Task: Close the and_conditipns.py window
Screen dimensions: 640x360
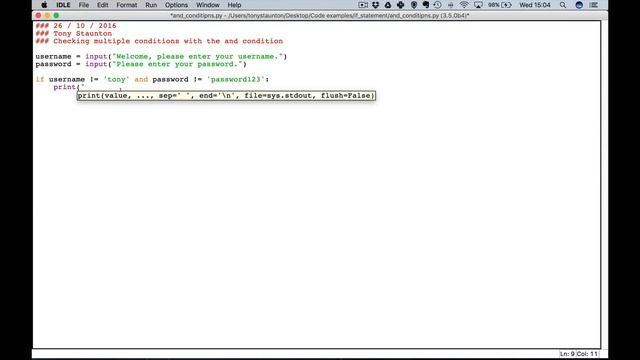Action: (38, 16)
